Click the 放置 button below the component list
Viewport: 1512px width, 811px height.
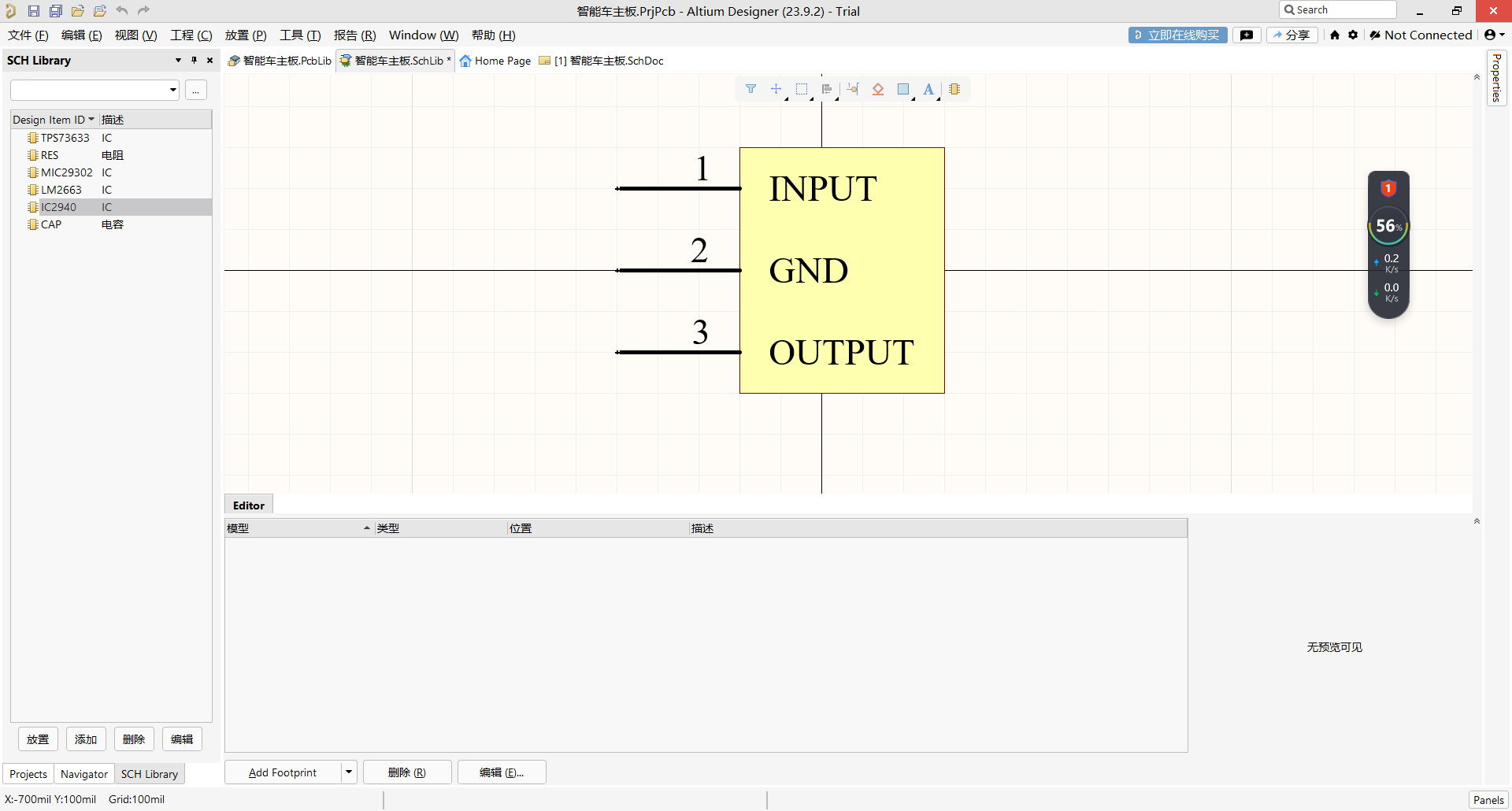pyautogui.click(x=38, y=739)
